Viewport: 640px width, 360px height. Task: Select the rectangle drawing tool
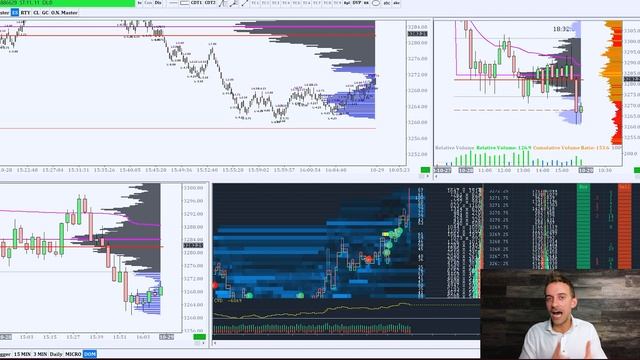click(184, 3)
